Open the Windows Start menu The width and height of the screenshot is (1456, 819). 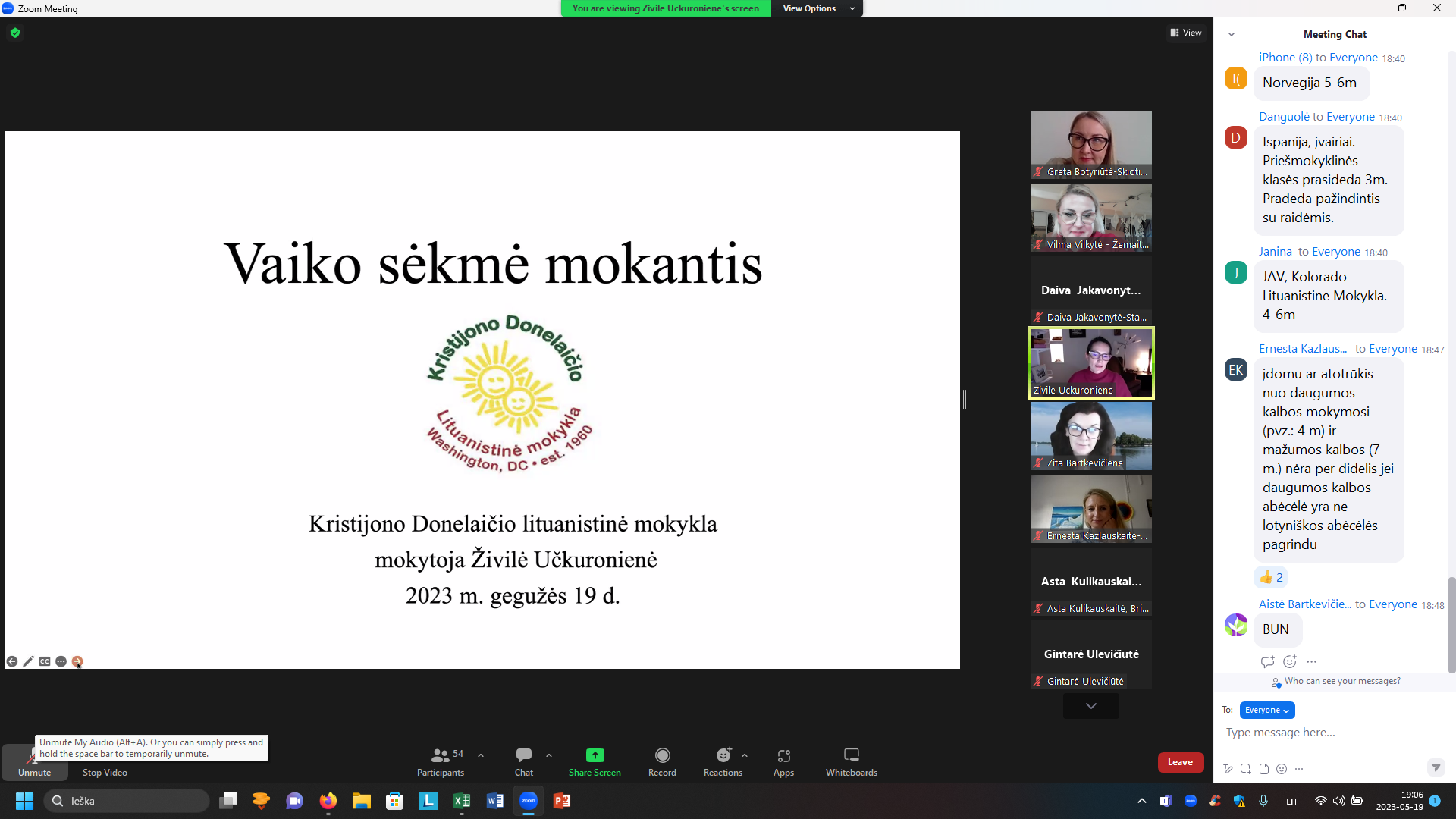pyautogui.click(x=24, y=801)
